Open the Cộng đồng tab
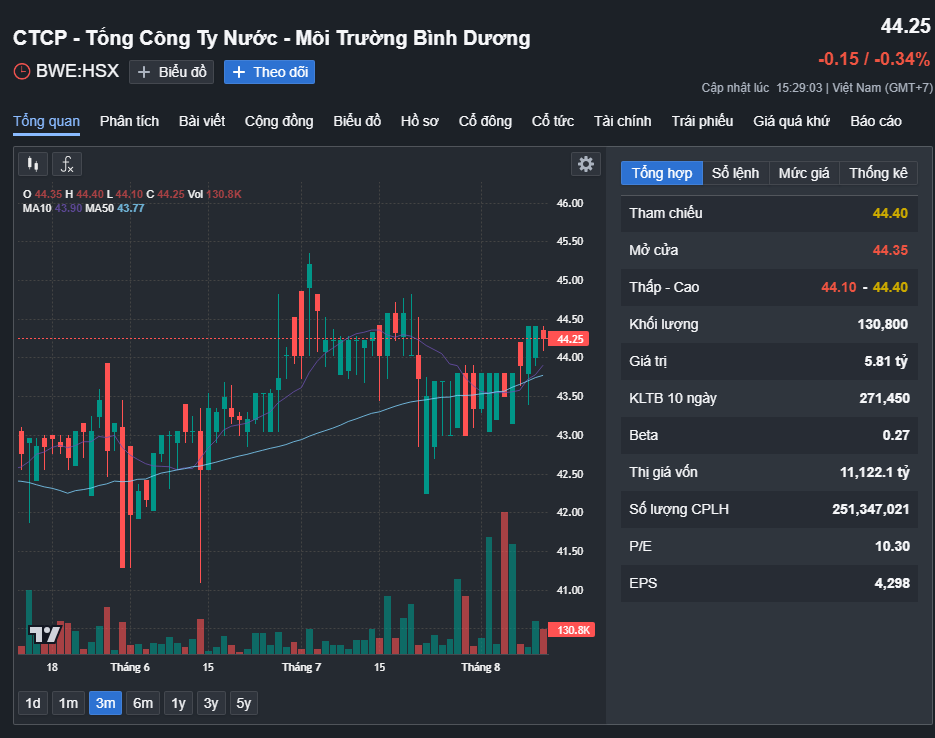Image resolution: width=935 pixels, height=738 pixels. [278, 122]
